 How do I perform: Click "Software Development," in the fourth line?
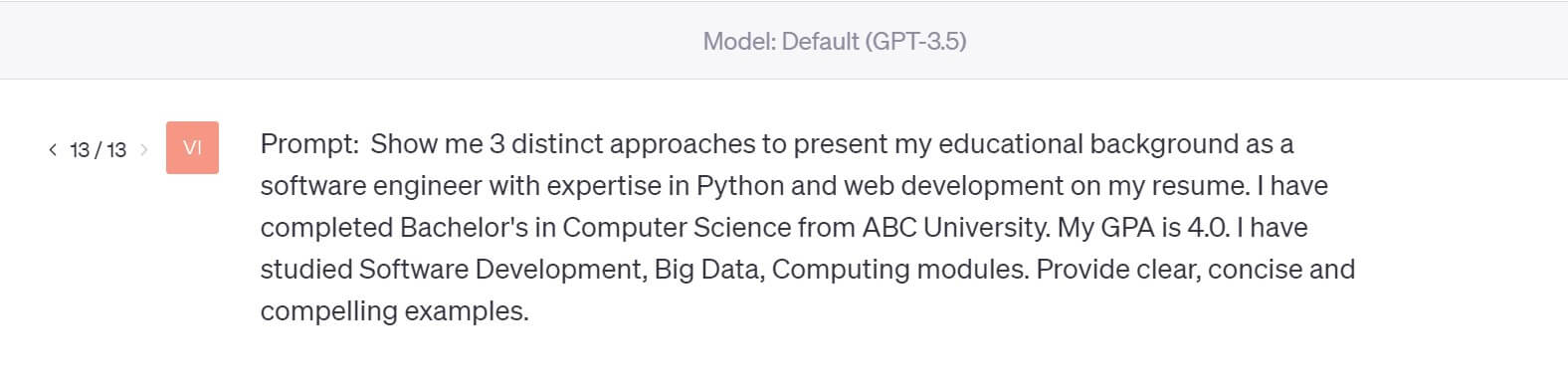[x=502, y=270]
